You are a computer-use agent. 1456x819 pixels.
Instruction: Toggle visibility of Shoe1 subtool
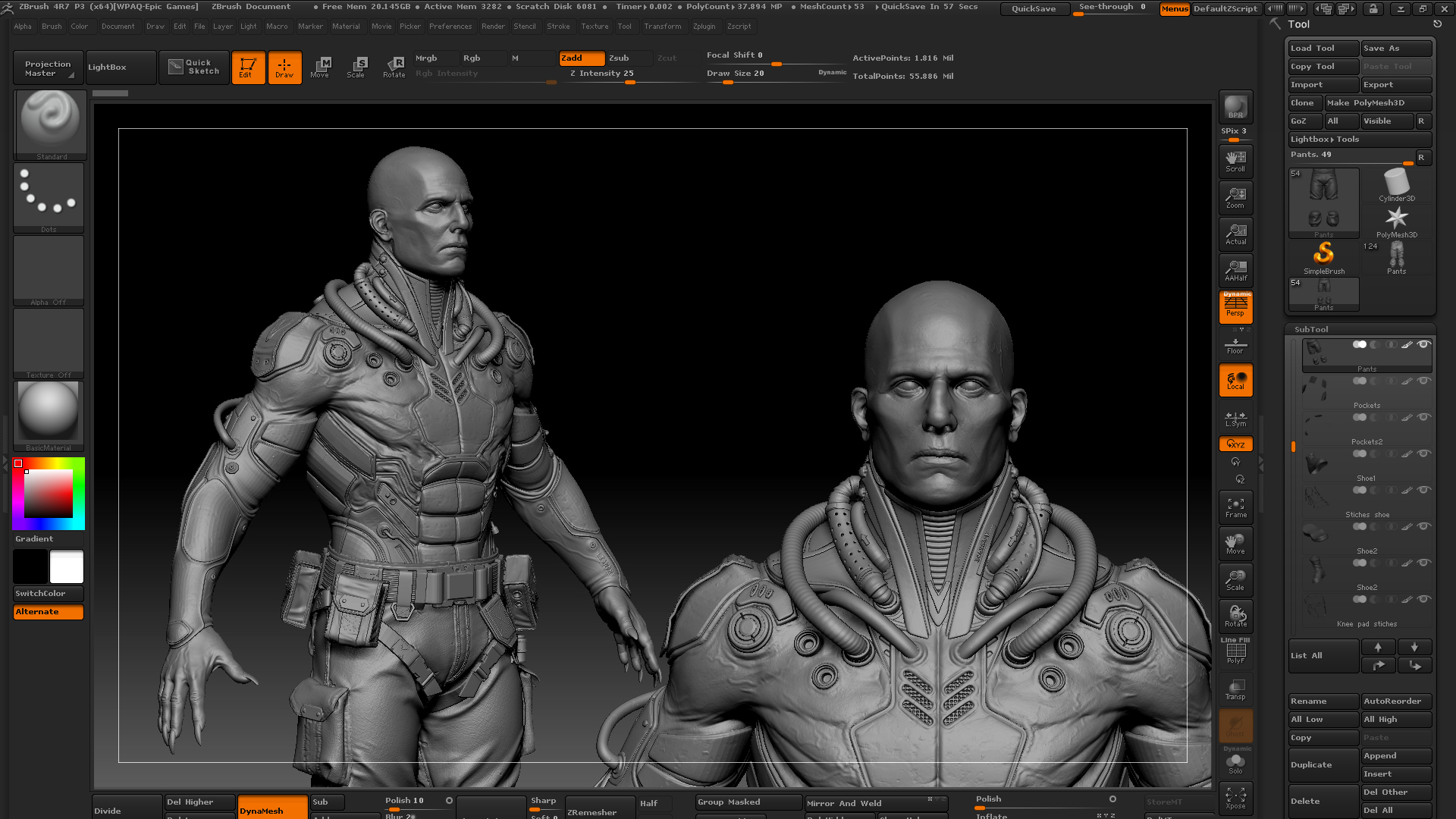pyautogui.click(x=1423, y=453)
